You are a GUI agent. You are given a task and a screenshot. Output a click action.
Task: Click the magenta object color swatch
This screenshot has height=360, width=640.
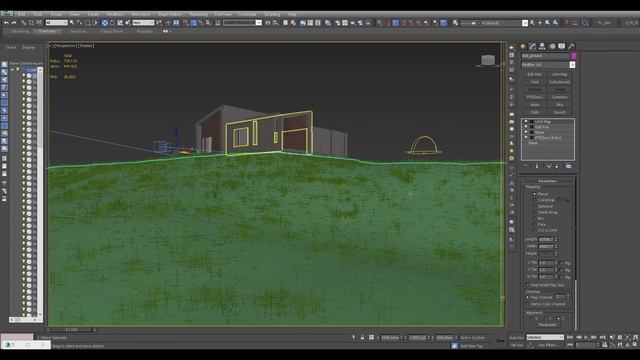coord(573,56)
